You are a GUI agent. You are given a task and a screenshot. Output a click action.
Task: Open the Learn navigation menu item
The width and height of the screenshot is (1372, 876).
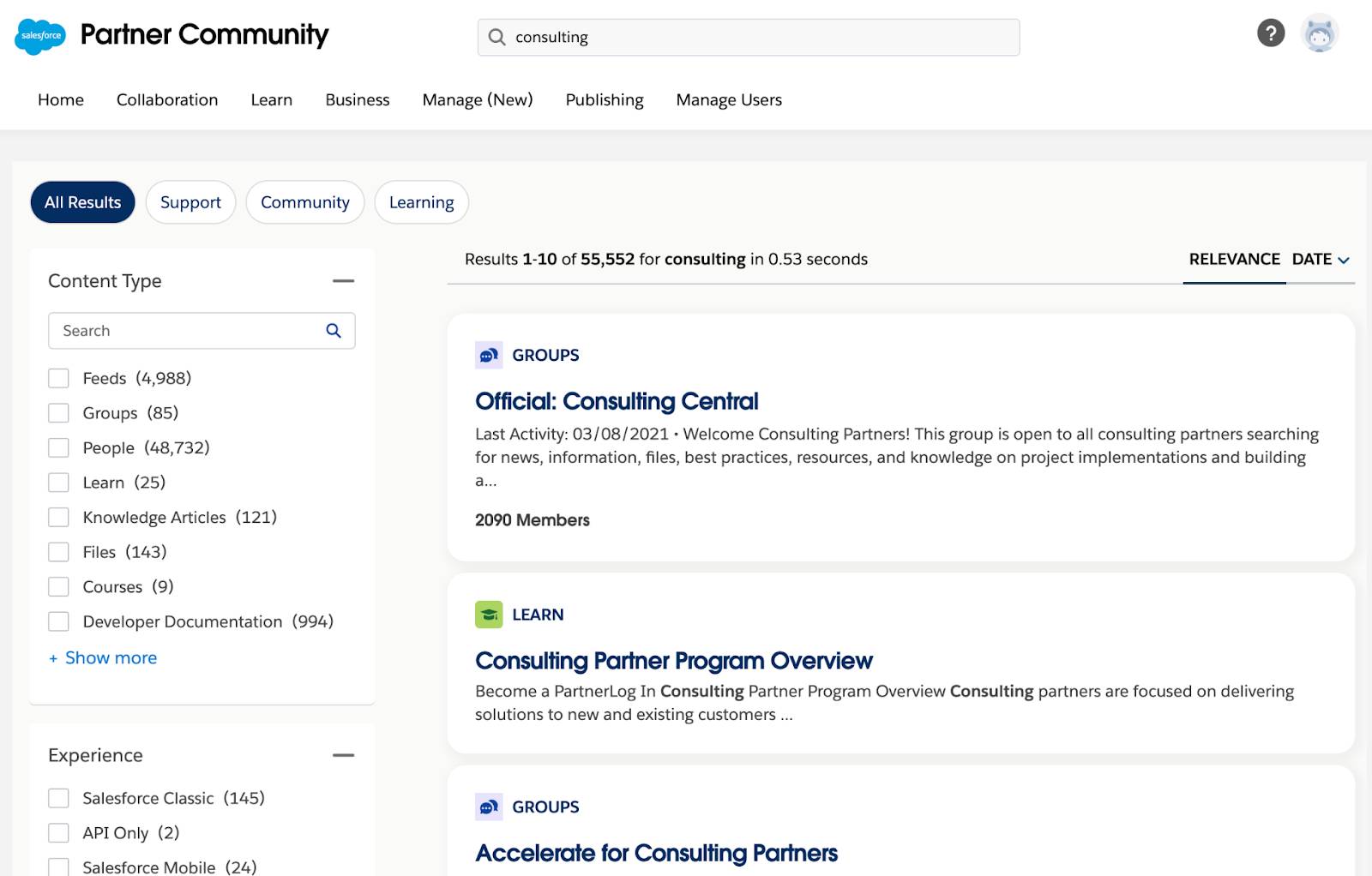(x=272, y=100)
